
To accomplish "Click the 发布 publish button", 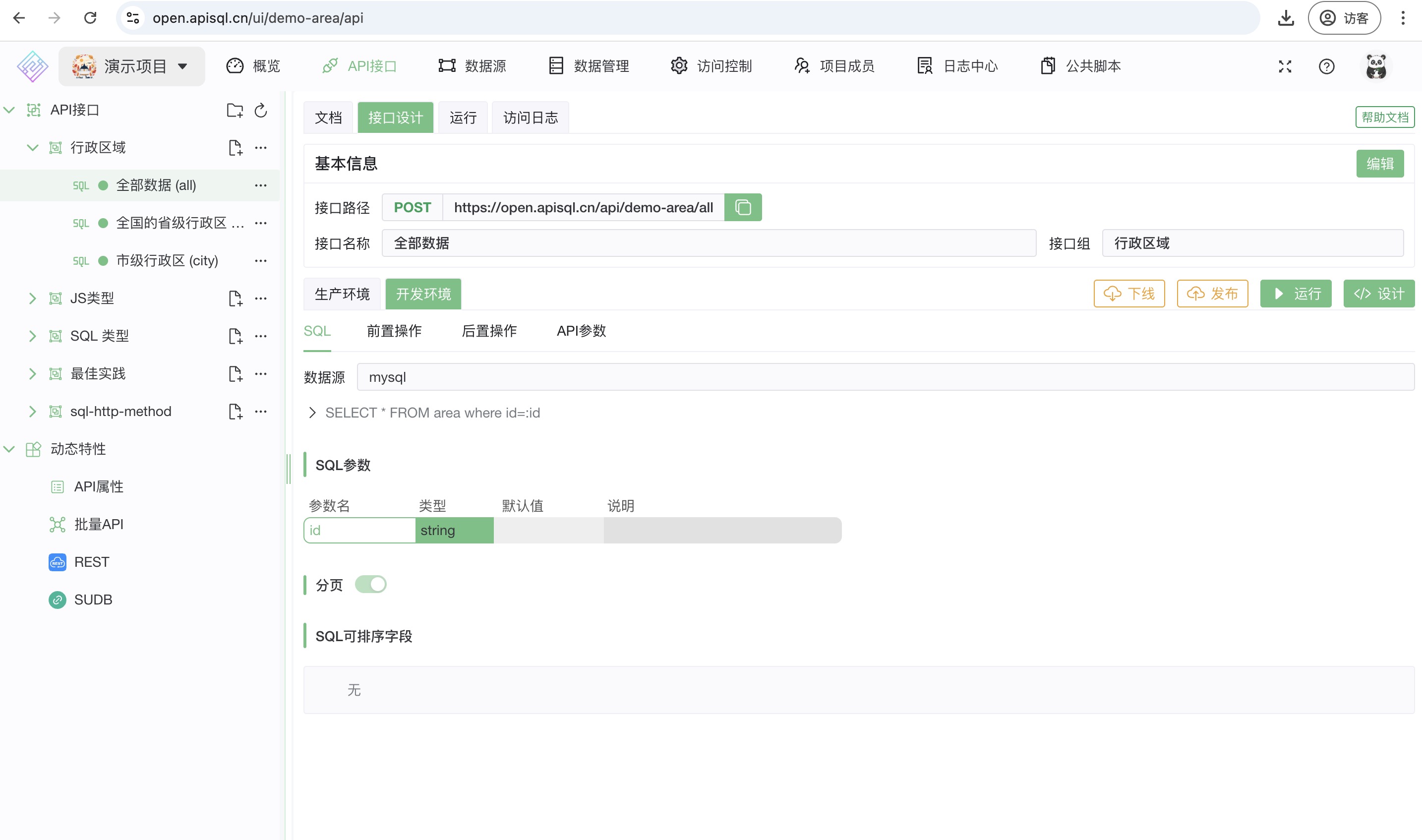I will pyautogui.click(x=1212, y=294).
